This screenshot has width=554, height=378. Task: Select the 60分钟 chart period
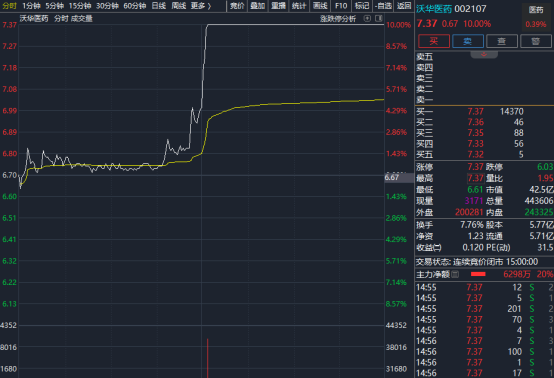pos(135,6)
